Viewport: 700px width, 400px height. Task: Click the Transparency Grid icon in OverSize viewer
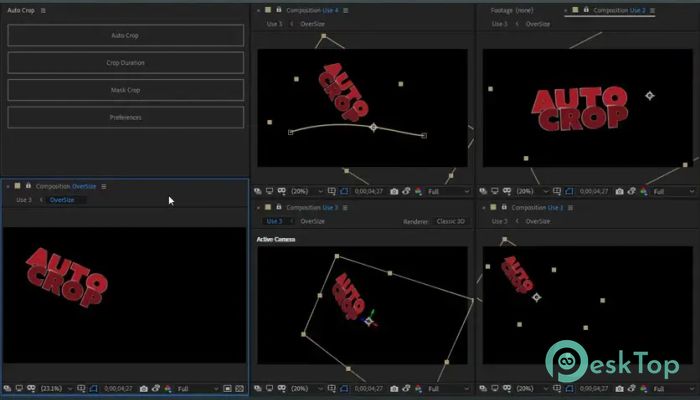pyautogui.click(x=240, y=389)
